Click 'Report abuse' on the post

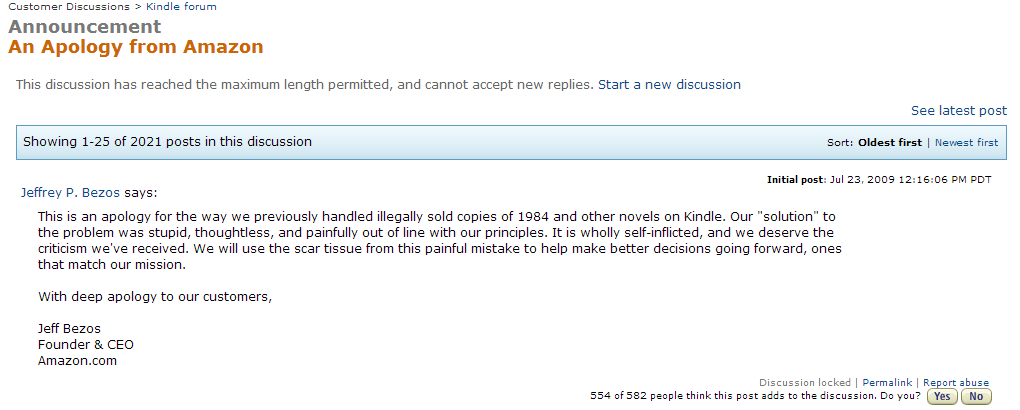click(x=955, y=383)
